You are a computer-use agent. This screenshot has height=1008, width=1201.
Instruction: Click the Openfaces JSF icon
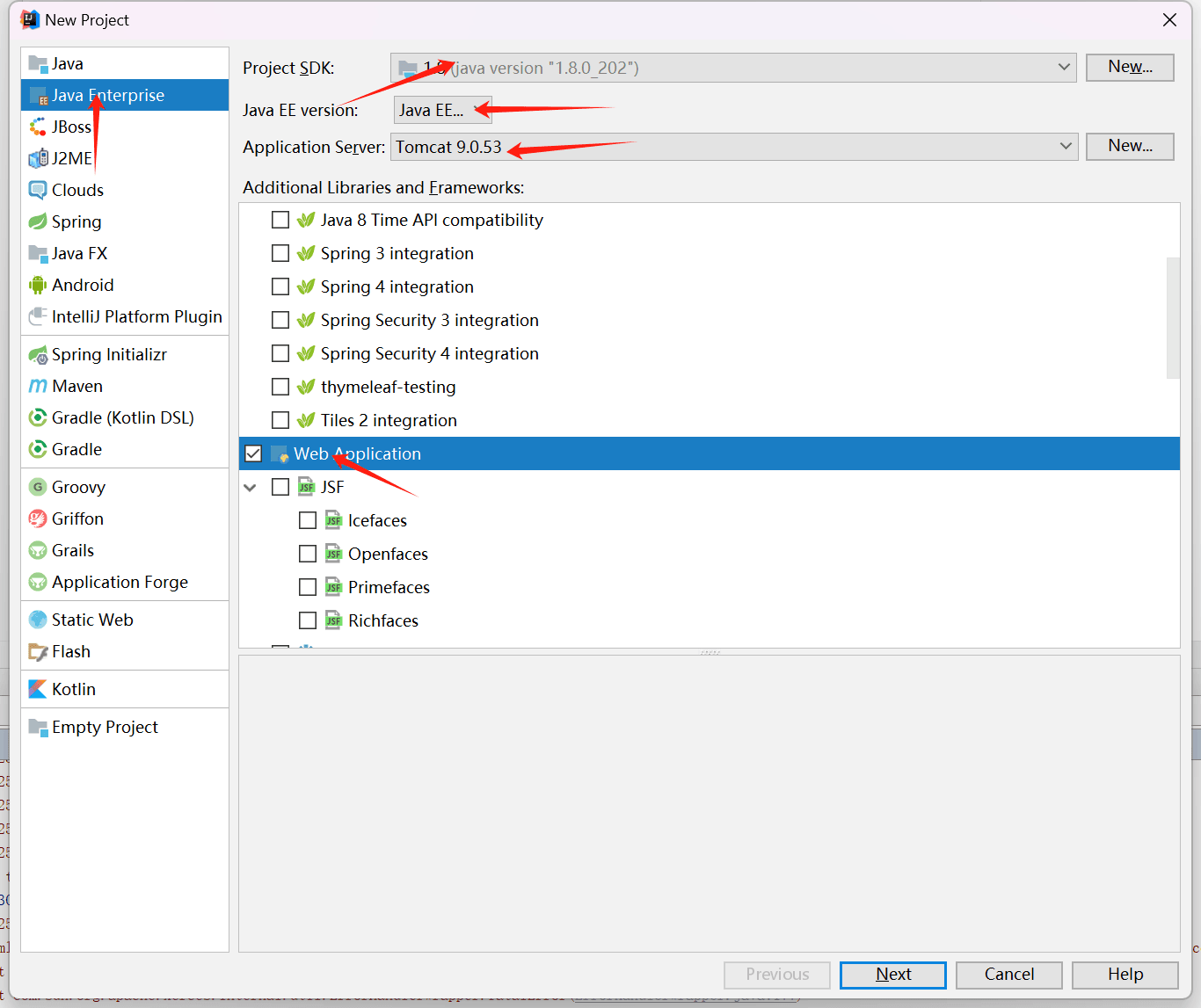coord(333,554)
